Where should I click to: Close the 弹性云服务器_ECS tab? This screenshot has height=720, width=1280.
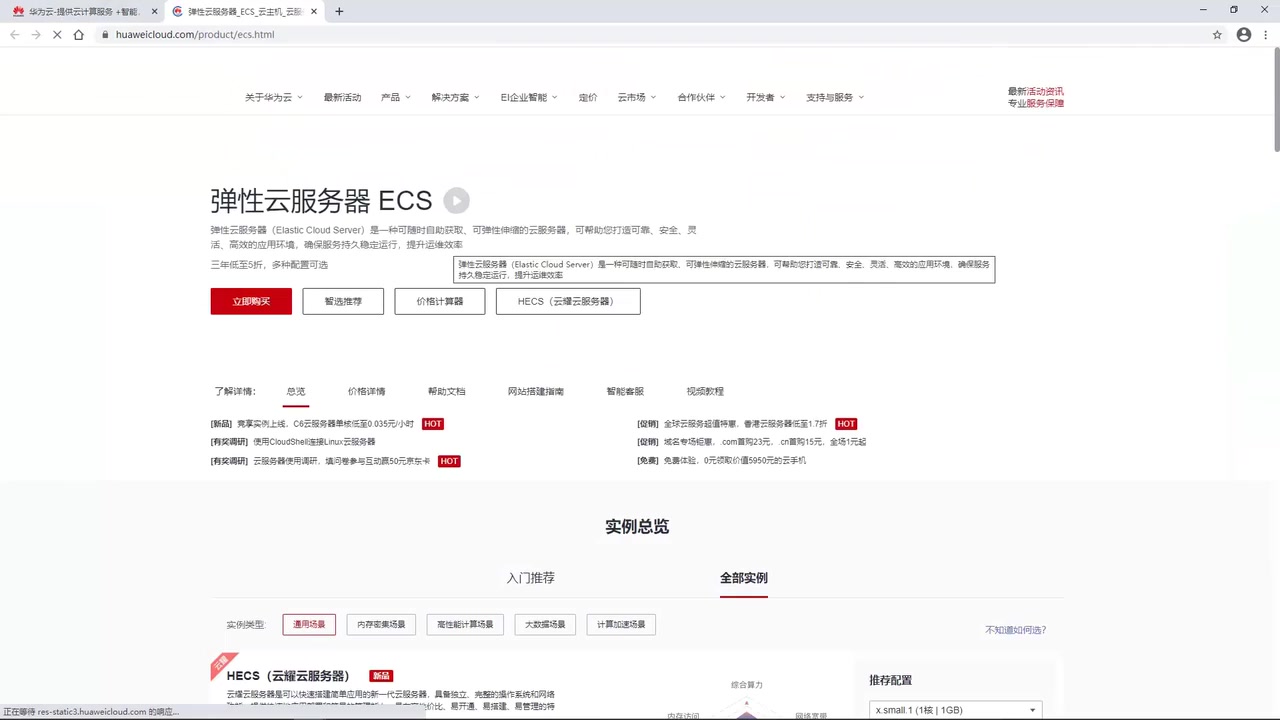(314, 11)
